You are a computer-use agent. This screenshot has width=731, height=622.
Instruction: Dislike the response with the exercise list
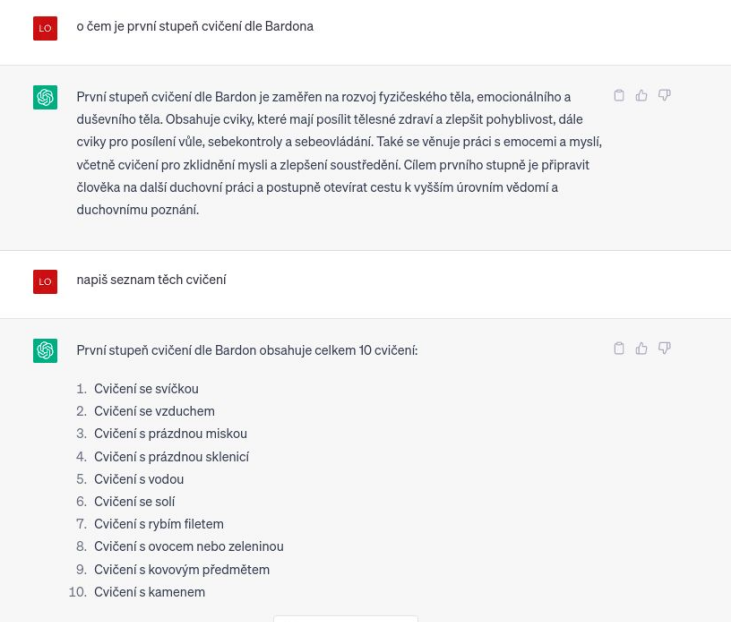pyautogui.click(x=663, y=349)
